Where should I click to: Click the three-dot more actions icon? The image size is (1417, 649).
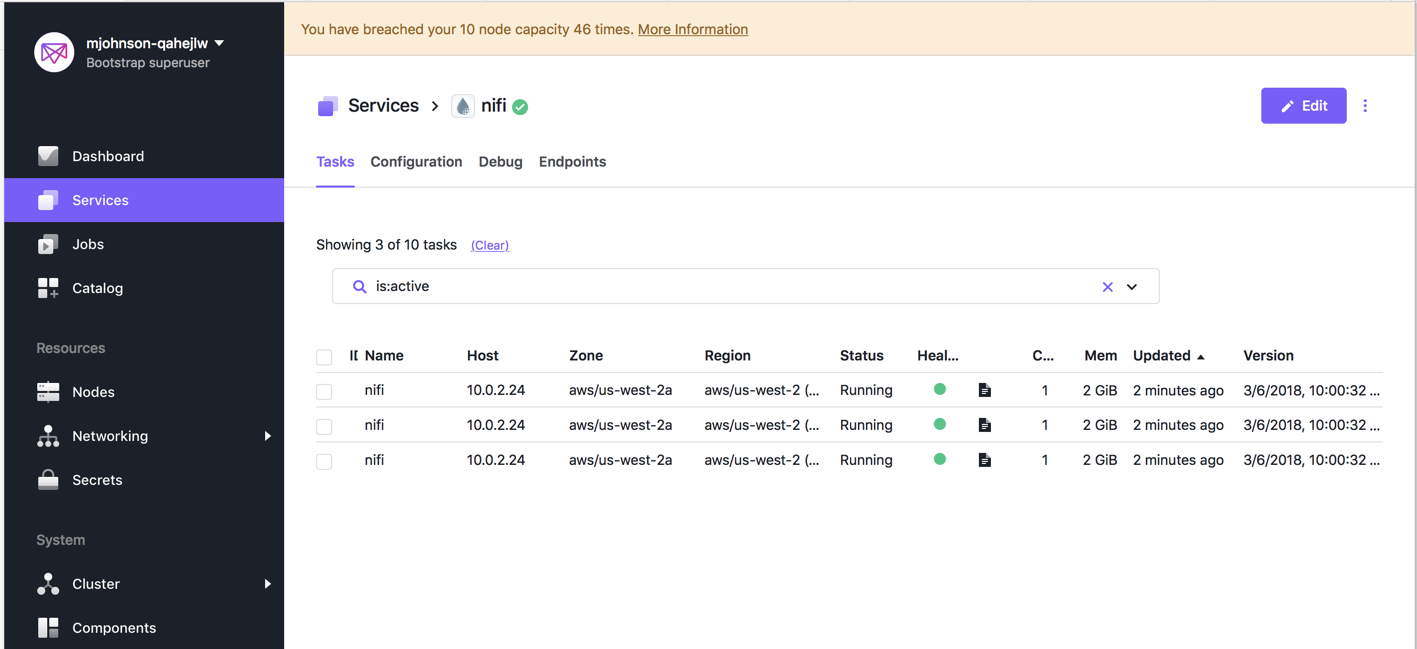(x=1365, y=106)
